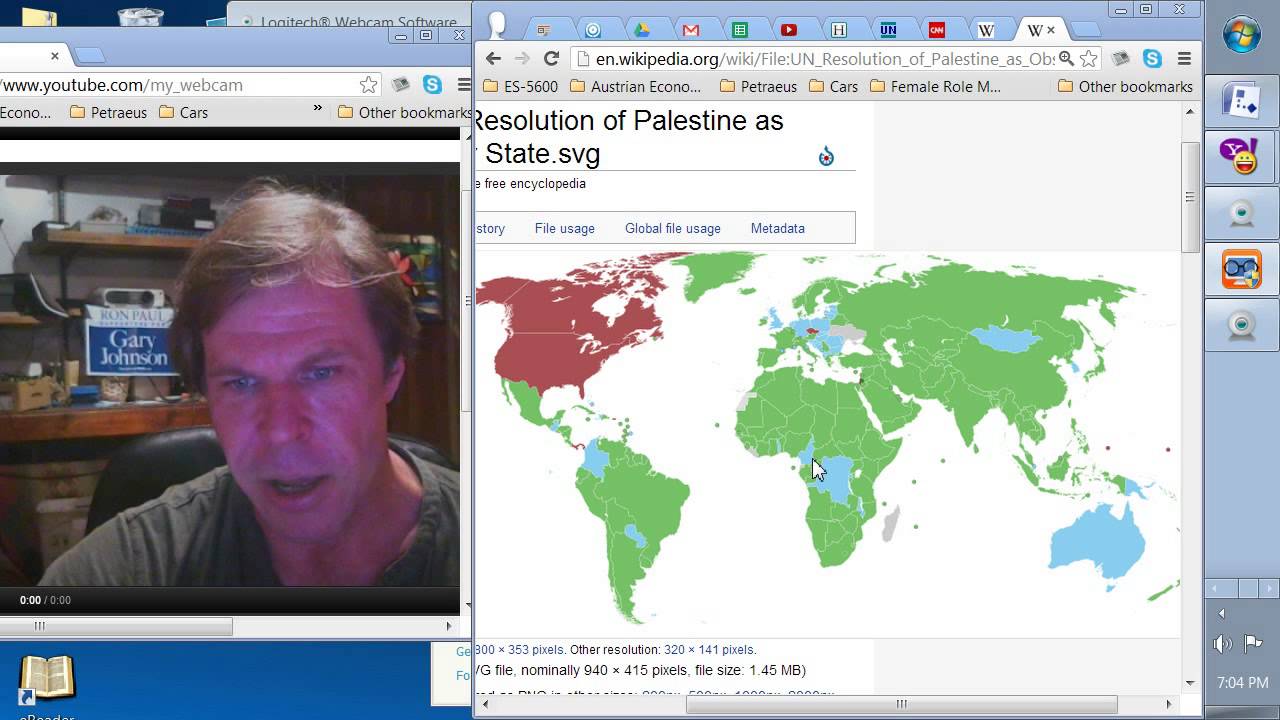The image size is (1280, 720).
Task: Open the Yahoo Messenger taskbar icon
Action: [x=1241, y=157]
